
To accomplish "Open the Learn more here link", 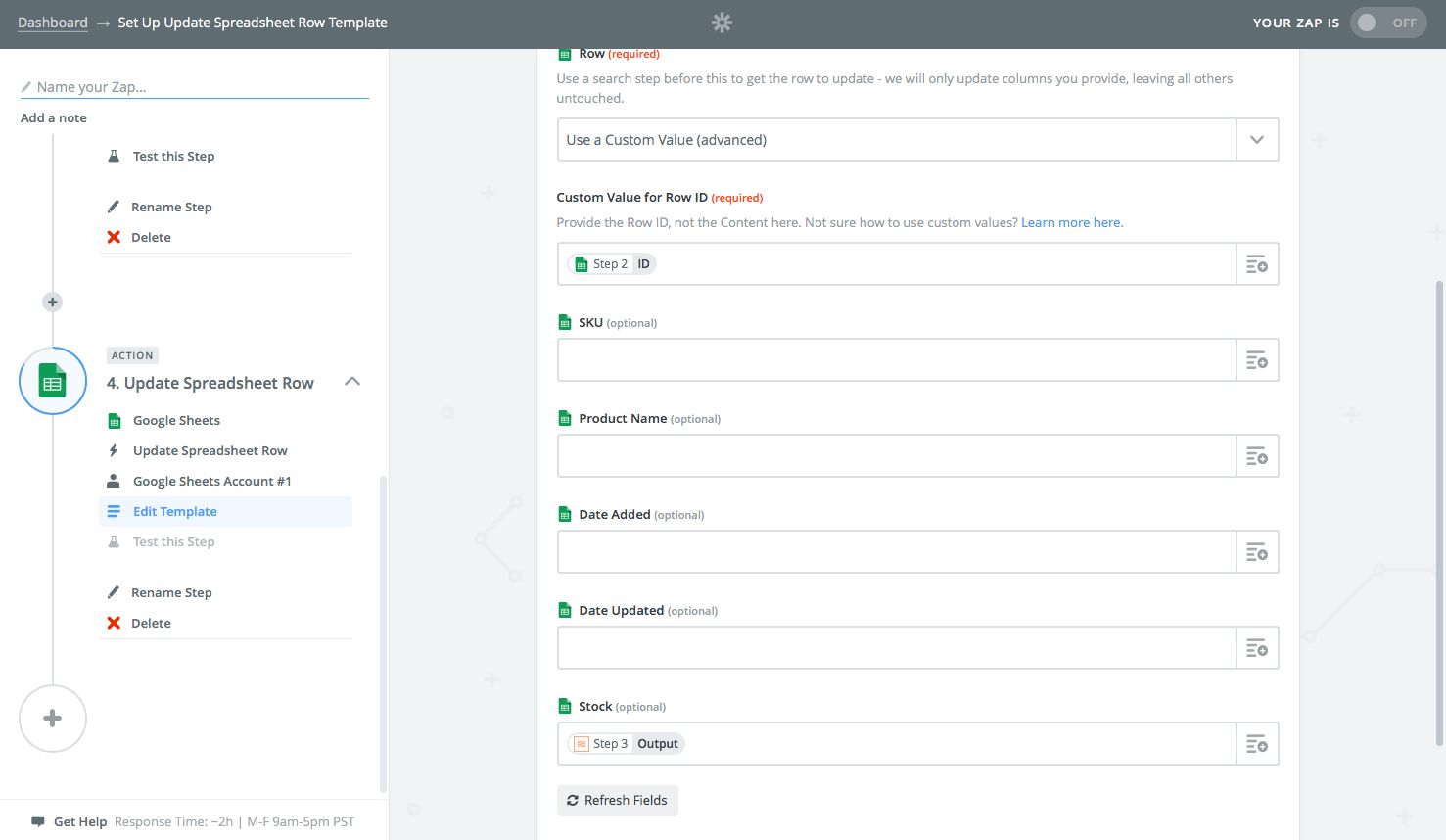I will coord(1071,222).
